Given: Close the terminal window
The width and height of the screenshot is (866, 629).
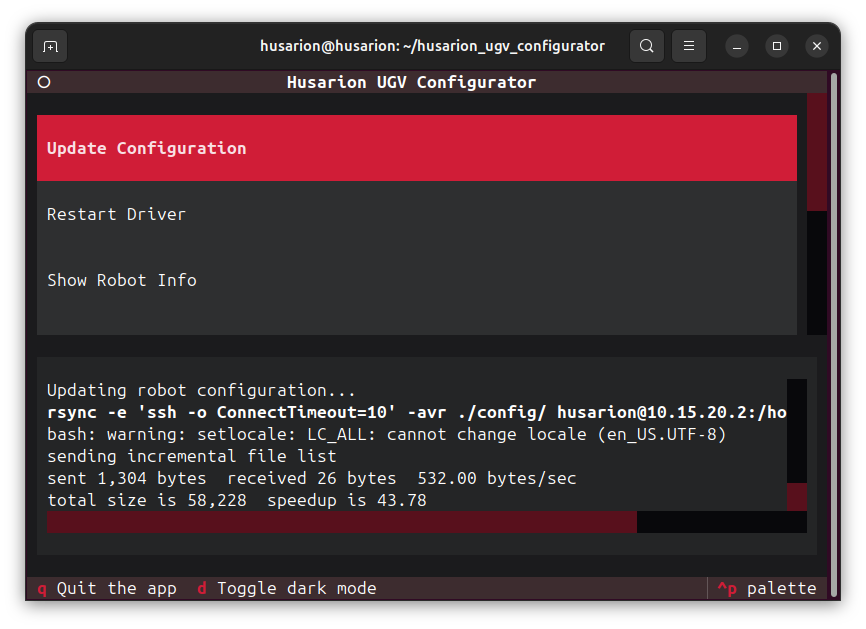Looking at the screenshot, I should tap(817, 46).
